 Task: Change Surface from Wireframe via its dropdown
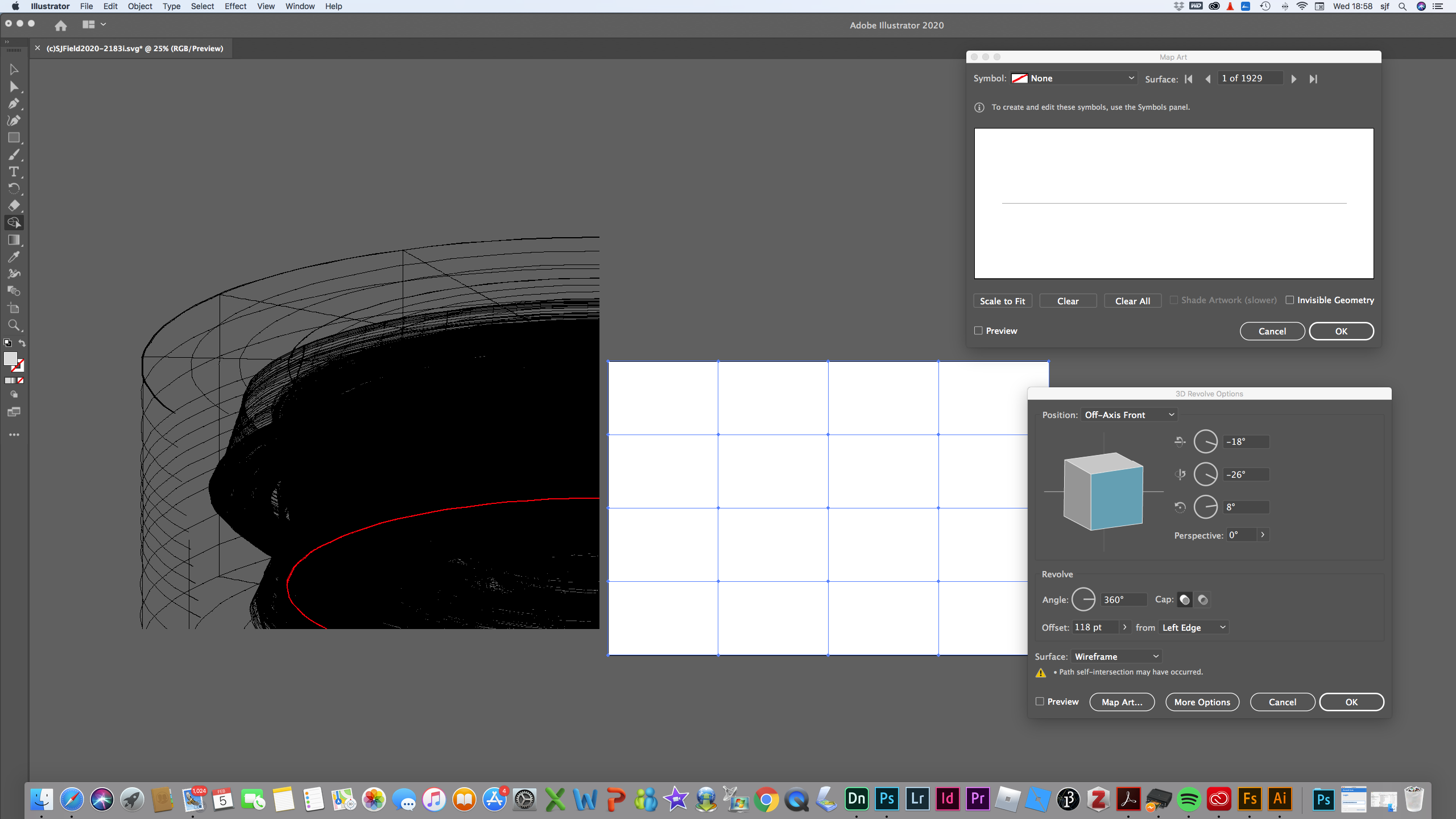(x=1116, y=656)
